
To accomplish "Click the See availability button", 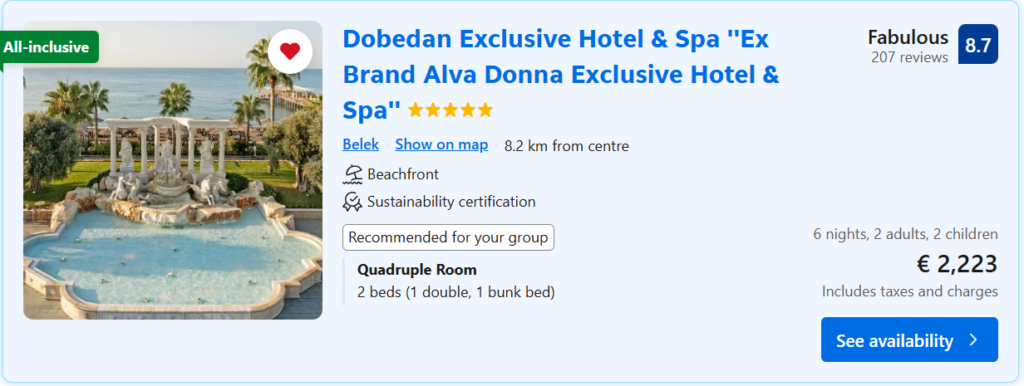I will point(909,340).
